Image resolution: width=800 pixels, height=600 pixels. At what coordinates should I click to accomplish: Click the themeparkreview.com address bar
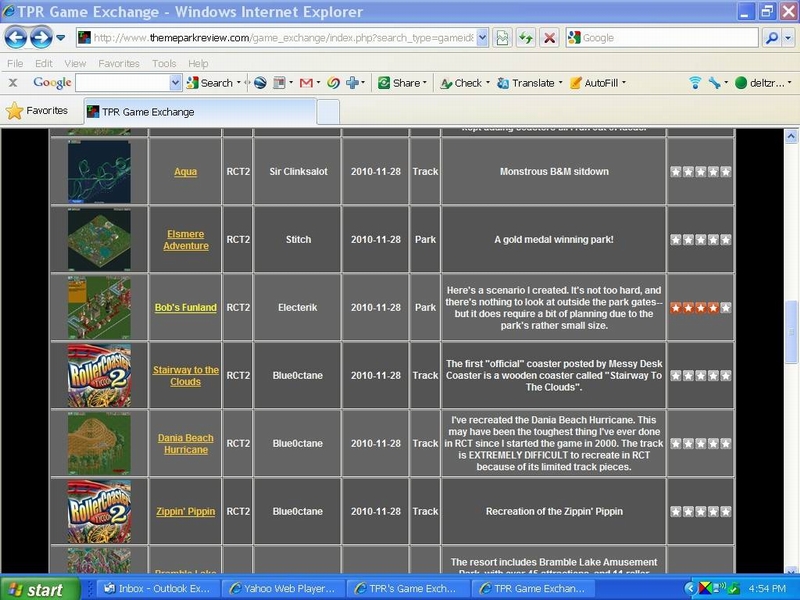point(278,37)
